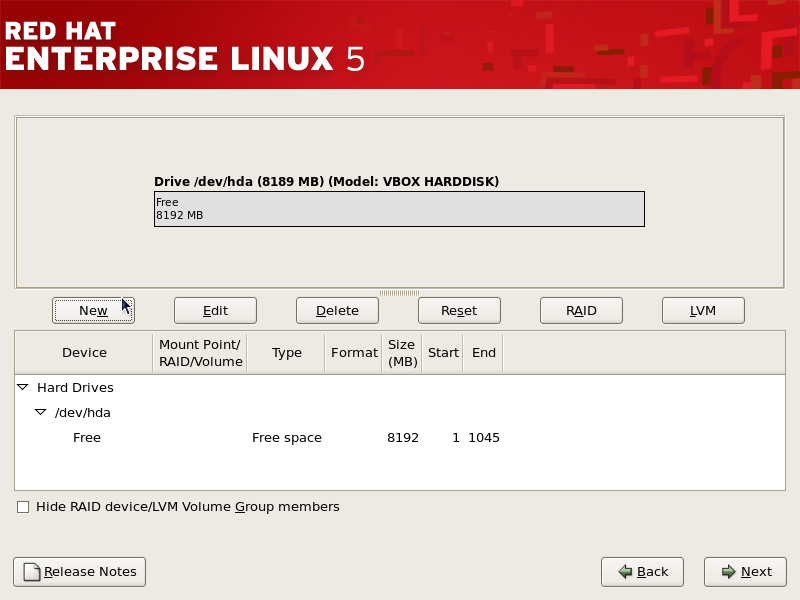Viewport: 800px width, 600px height.
Task: Select the Free space row in table
Action: click(x=399, y=438)
